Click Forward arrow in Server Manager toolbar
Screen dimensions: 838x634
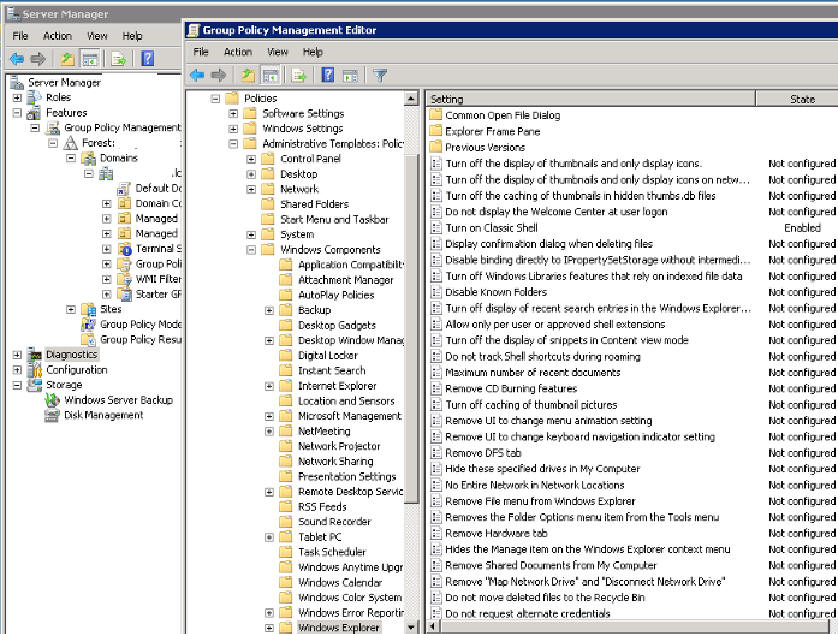38,59
